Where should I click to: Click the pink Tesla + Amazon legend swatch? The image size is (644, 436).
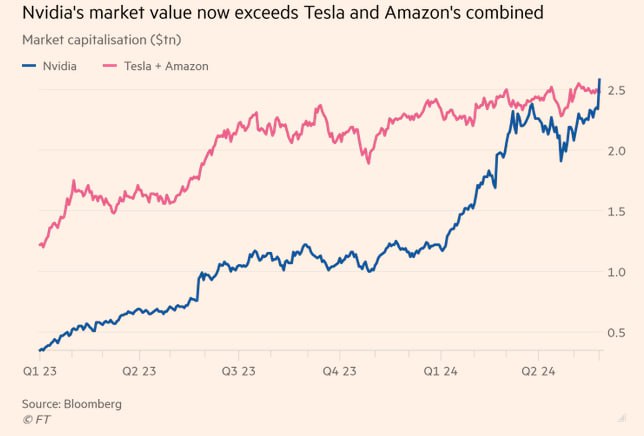point(109,66)
